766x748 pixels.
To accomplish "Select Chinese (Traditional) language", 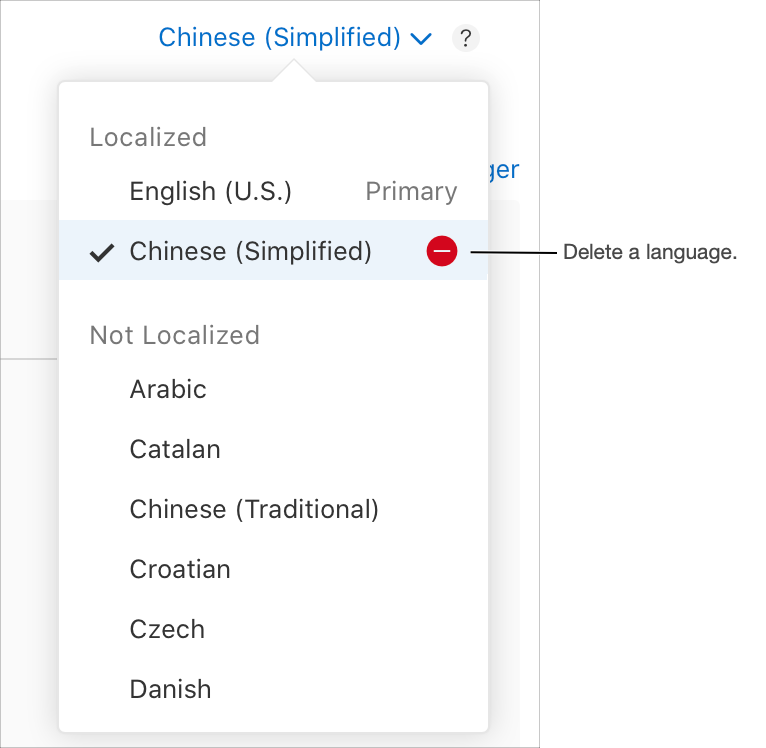I will pyautogui.click(x=254, y=509).
